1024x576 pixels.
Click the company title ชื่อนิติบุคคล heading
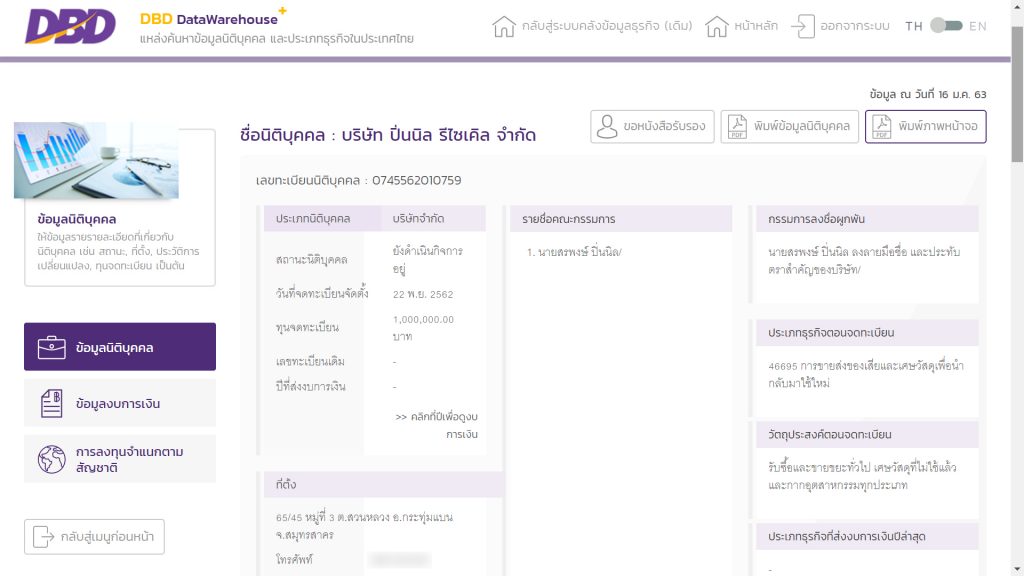click(x=388, y=135)
